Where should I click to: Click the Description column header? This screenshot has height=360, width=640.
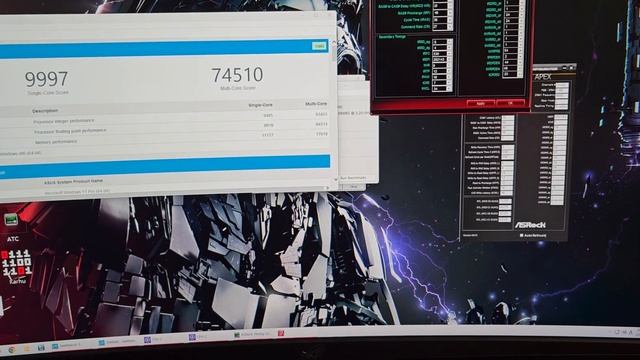coord(45,111)
